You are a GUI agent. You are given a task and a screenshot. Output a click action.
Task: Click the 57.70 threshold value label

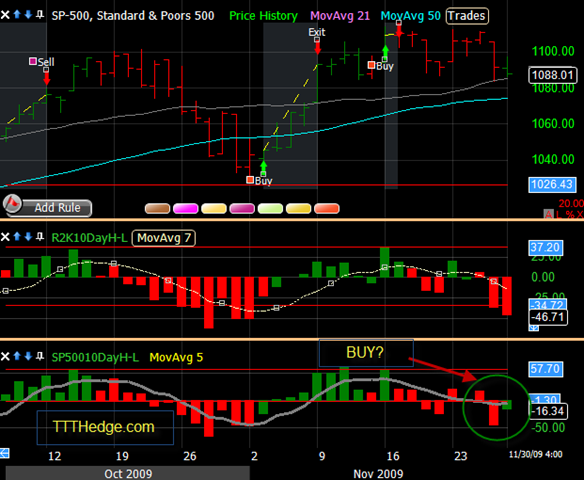[546, 369]
